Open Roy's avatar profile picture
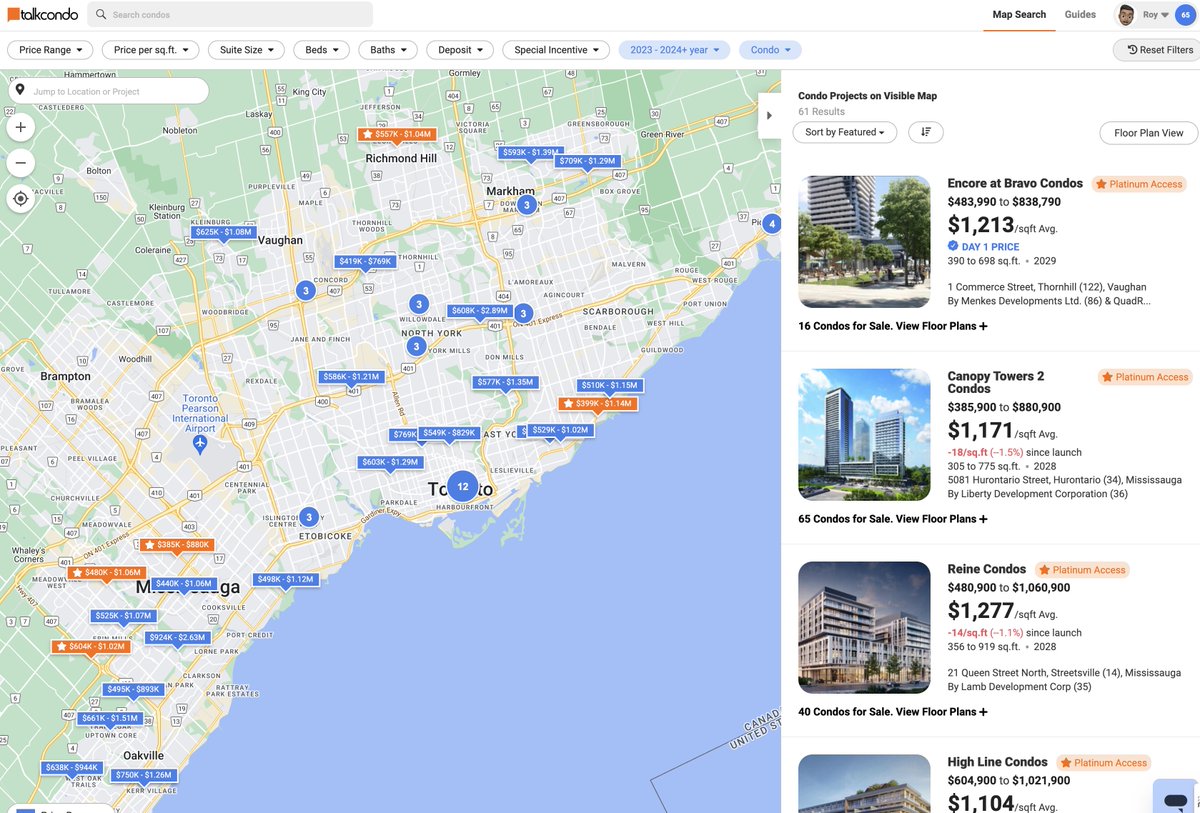 click(1127, 15)
